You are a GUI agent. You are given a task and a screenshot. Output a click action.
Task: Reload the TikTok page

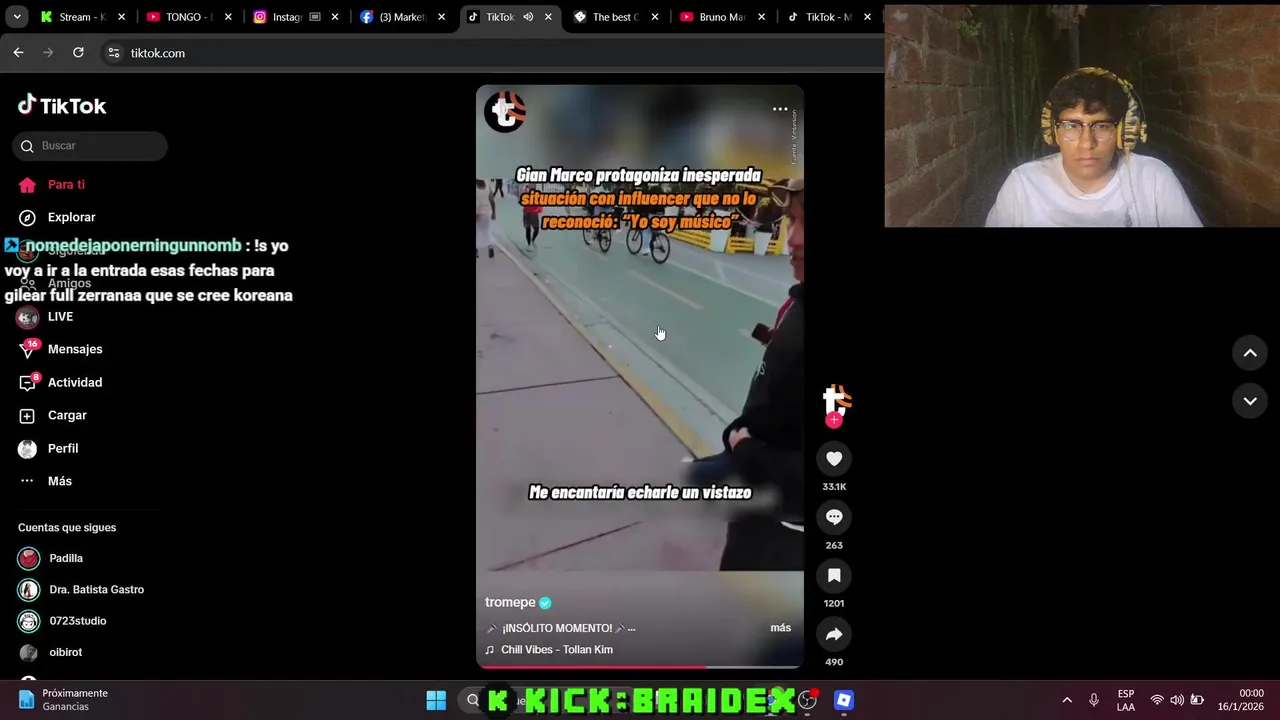click(x=78, y=53)
